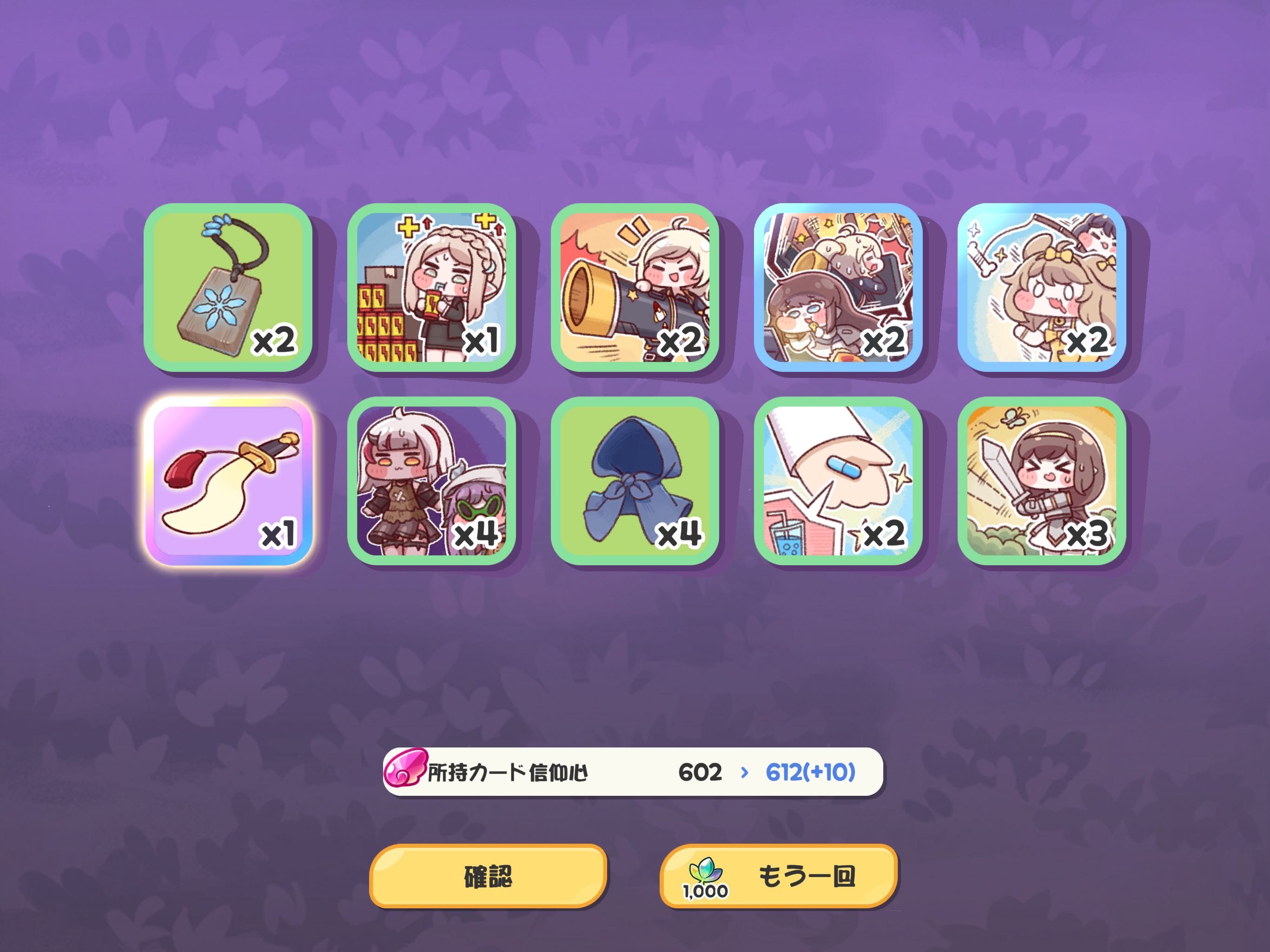Click the x4 count on cloak card
1270x952 pixels.
[x=679, y=534]
